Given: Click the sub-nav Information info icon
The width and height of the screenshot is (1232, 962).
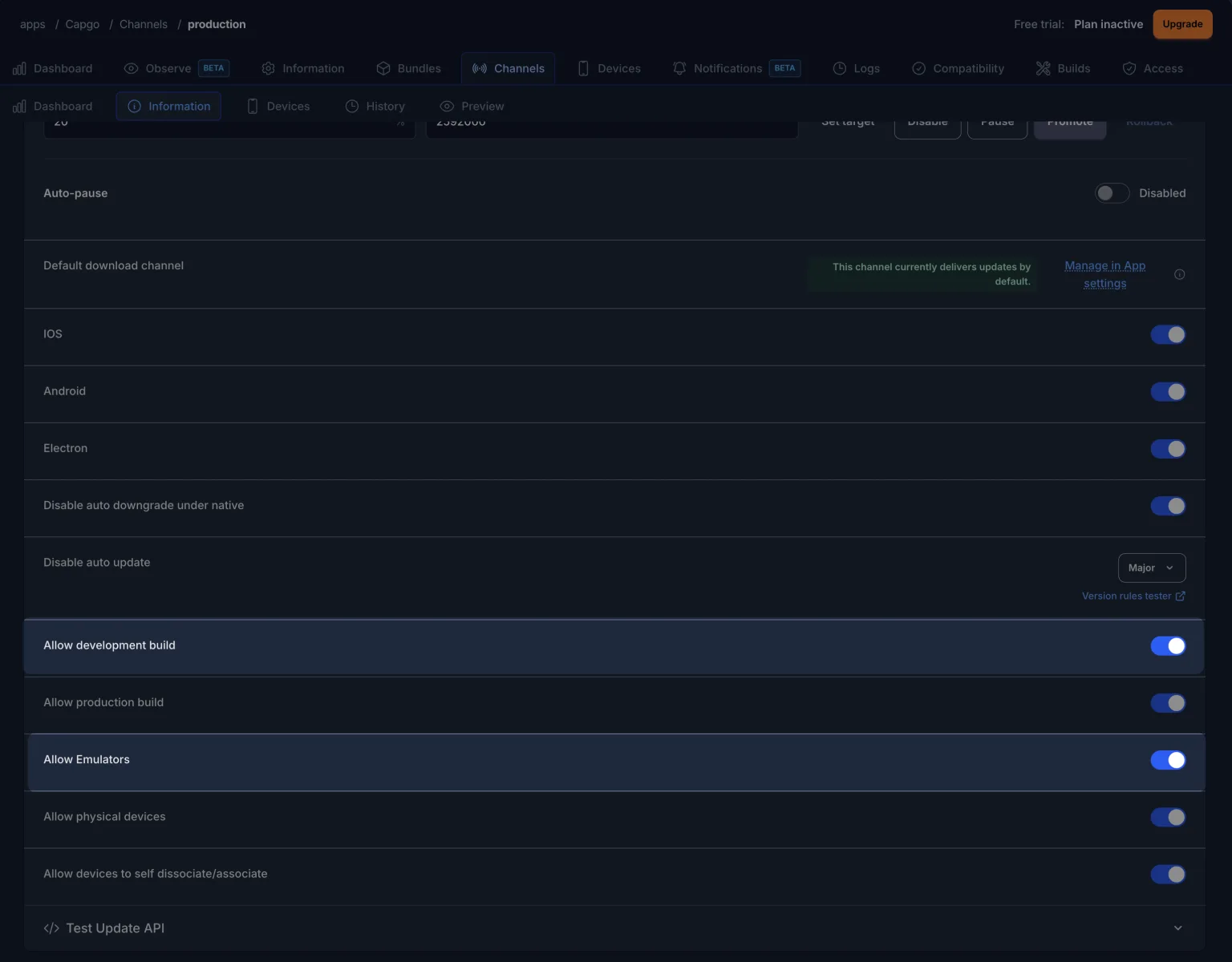Looking at the screenshot, I should tap(135, 106).
